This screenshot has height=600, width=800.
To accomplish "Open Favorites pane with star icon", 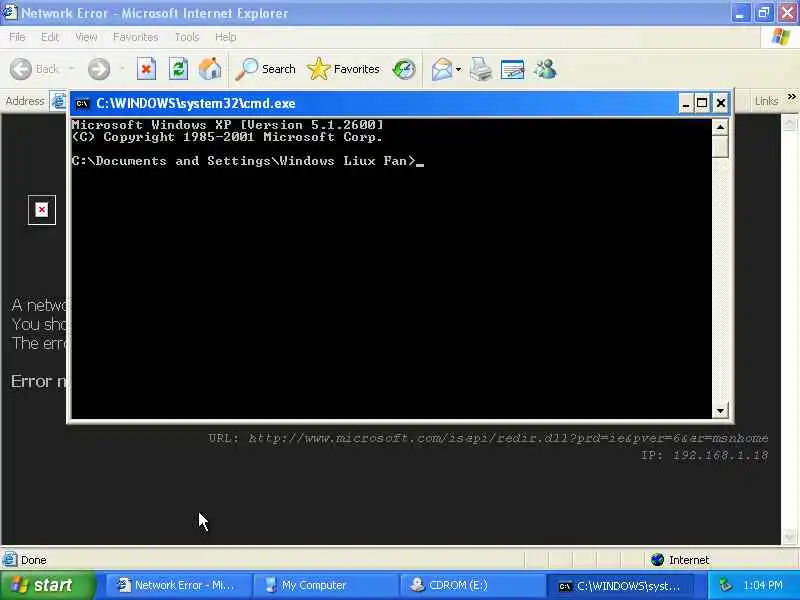I will point(343,69).
